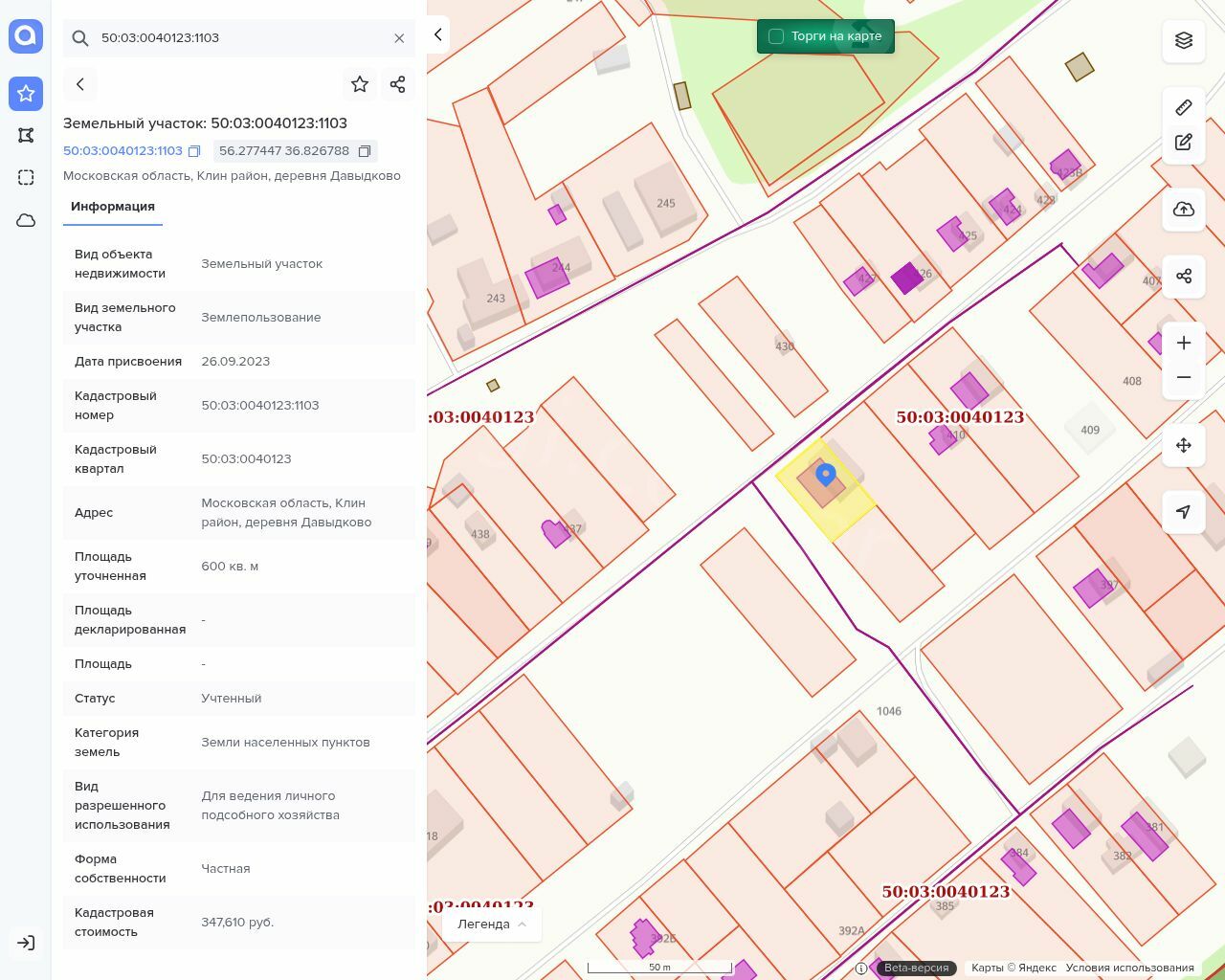Screen dimensions: 1225x980
Task: Add this land plot to favorites
Action: pyautogui.click(x=360, y=84)
